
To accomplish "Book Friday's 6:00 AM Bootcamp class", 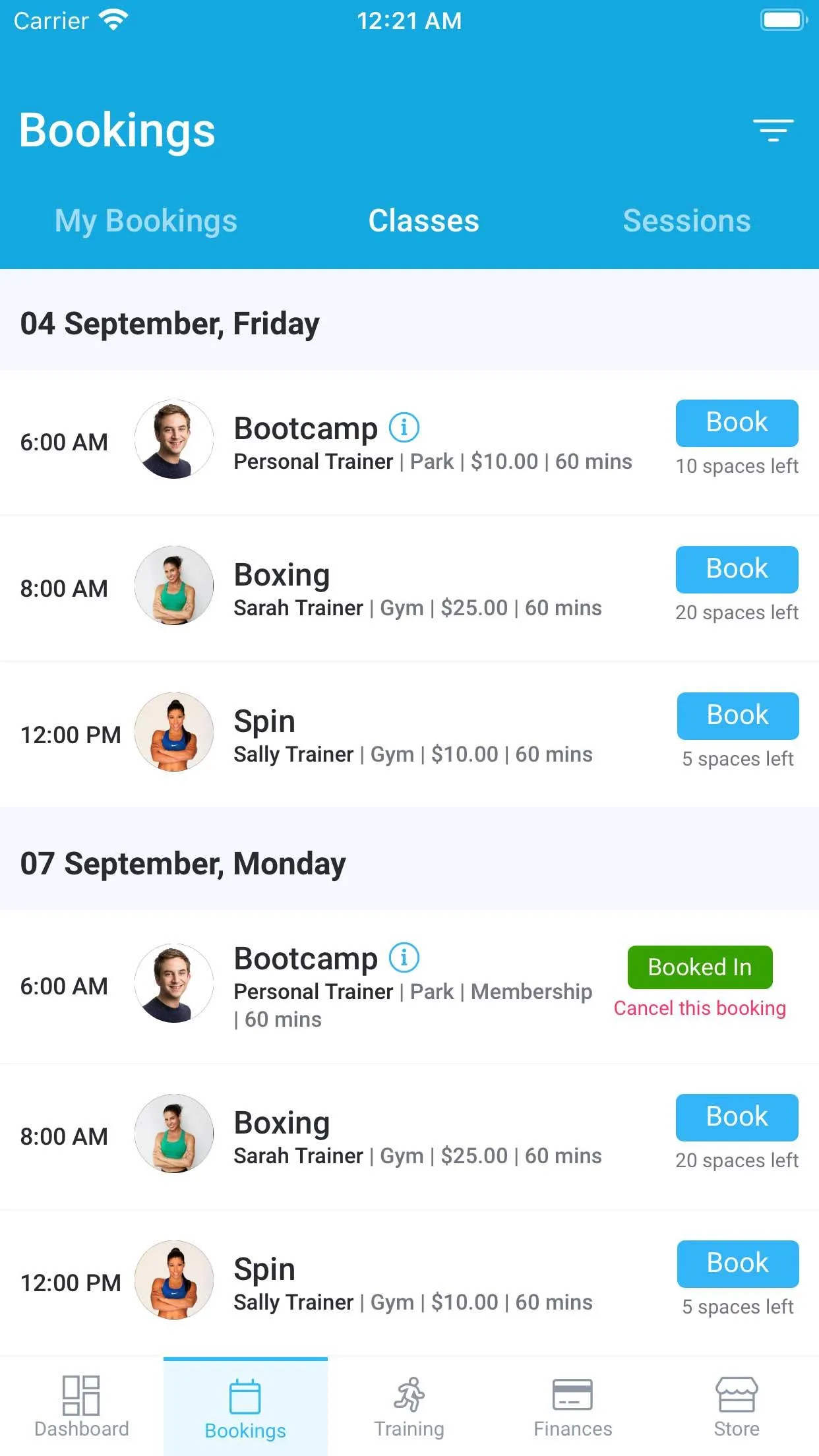I will point(737,423).
